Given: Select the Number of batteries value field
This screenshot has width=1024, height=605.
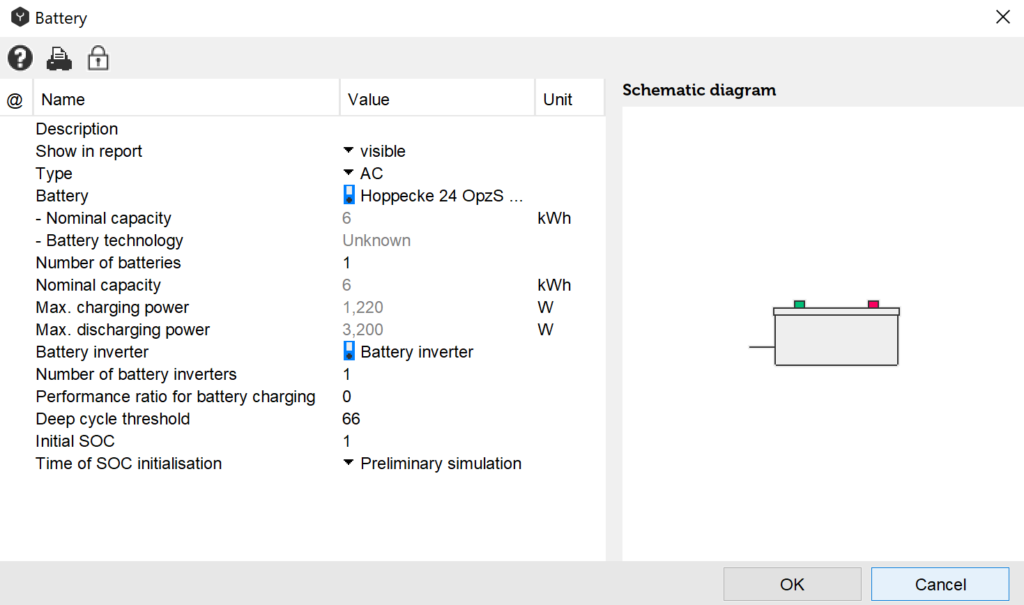Looking at the screenshot, I should pyautogui.click(x=347, y=263).
